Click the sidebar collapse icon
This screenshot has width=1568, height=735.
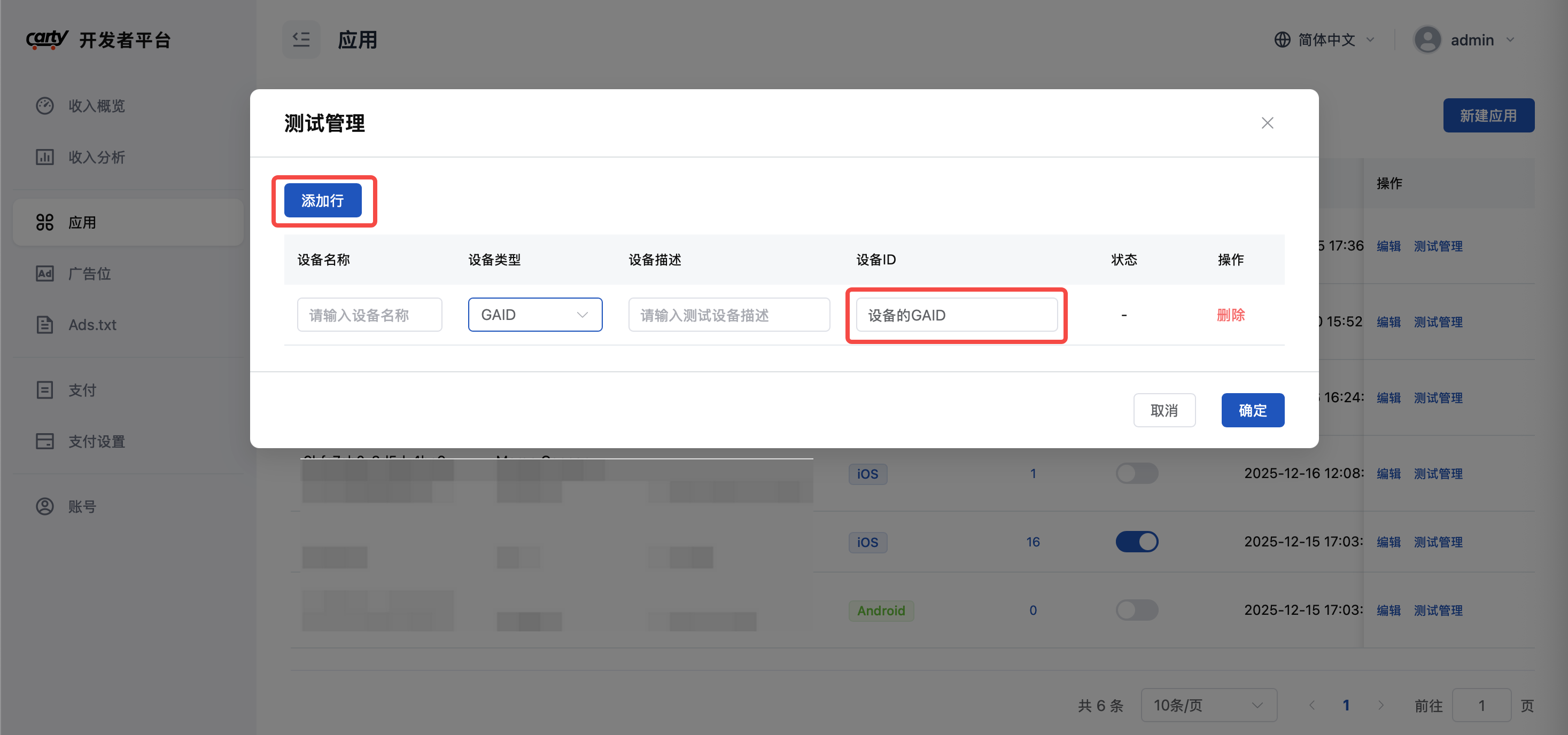pyautogui.click(x=301, y=40)
